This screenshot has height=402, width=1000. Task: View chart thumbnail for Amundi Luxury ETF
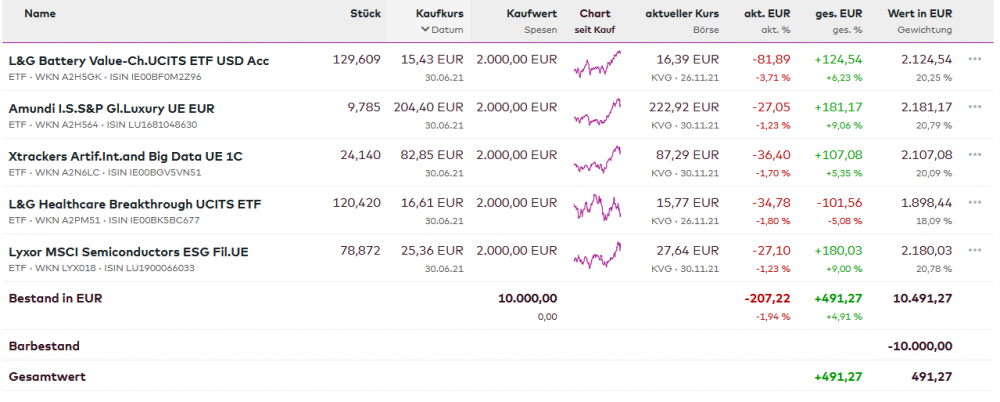point(598,114)
